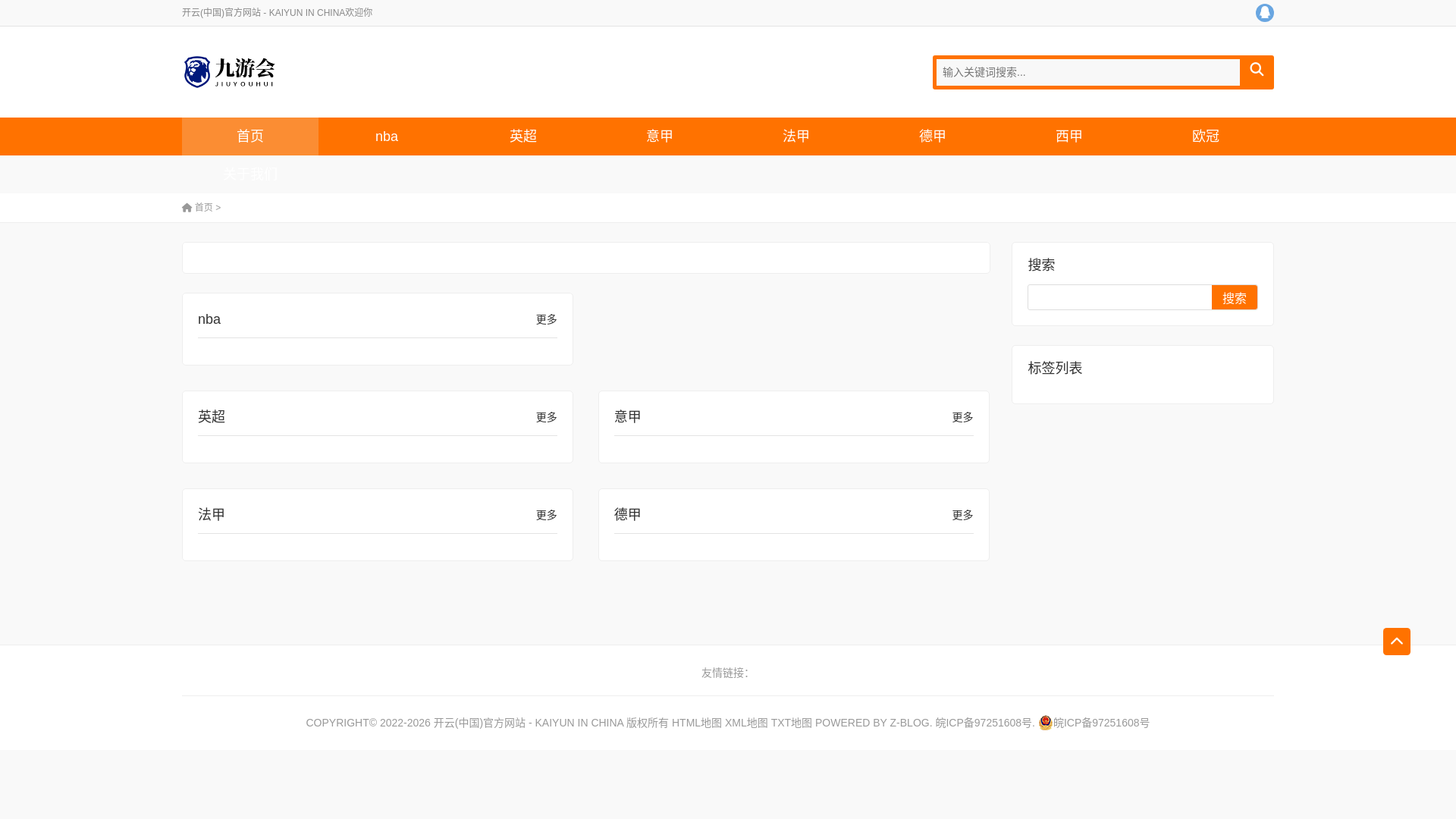Click the back-to-top arrow button
The width and height of the screenshot is (1456, 819).
(1396, 642)
